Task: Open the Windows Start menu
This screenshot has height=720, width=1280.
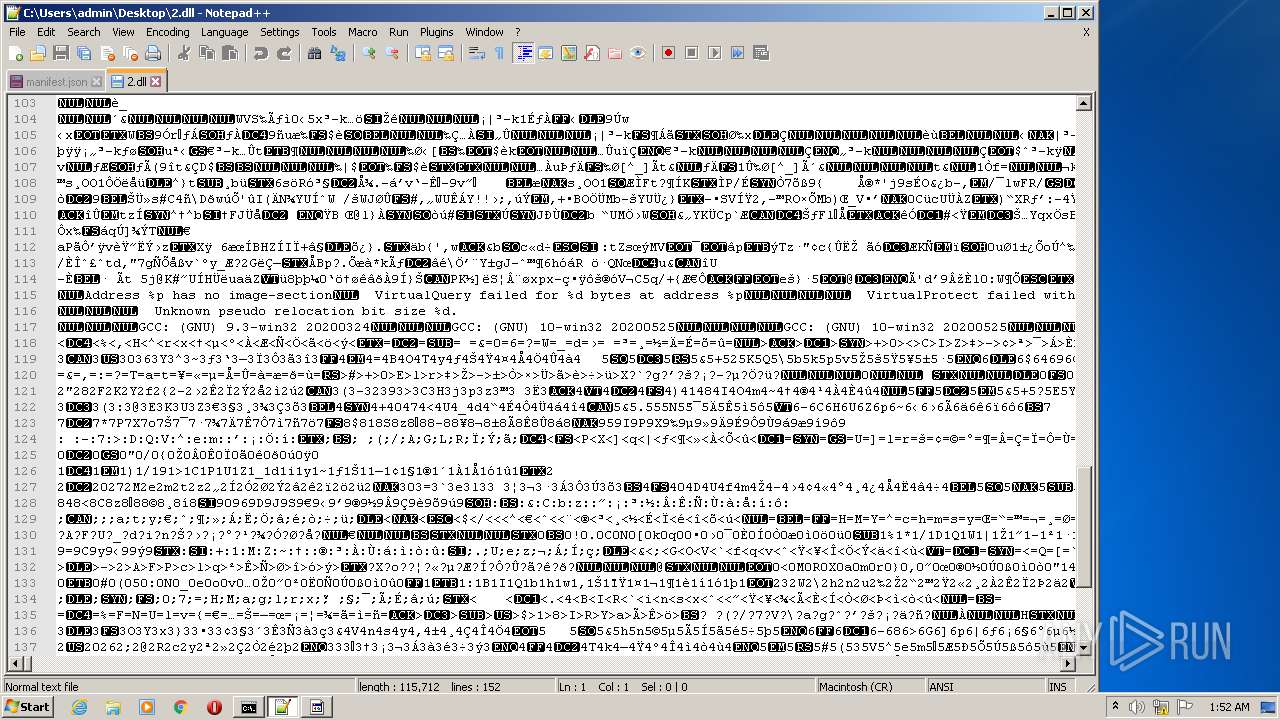Action: pyautogui.click(x=28, y=707)
